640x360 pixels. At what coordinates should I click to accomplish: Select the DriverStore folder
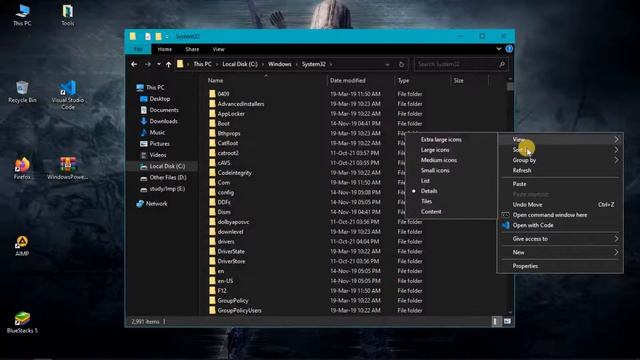pos(231,261)
